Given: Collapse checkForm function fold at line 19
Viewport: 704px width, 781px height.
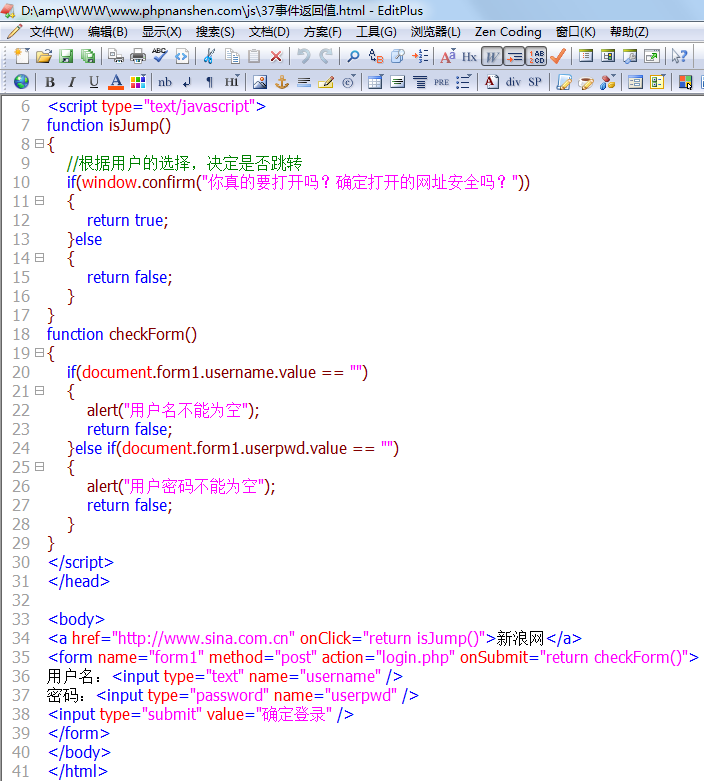Looking at the screenshot, I should click(39, 353).
